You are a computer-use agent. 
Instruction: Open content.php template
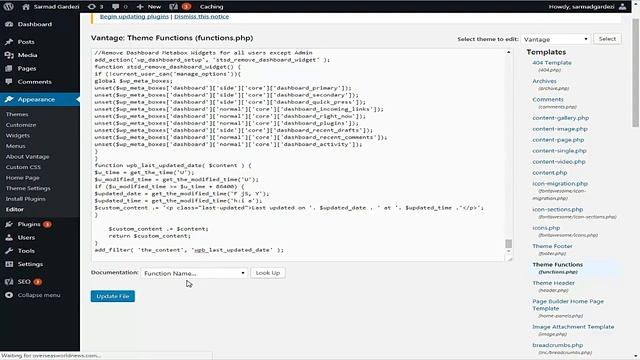tap(550, 173)
